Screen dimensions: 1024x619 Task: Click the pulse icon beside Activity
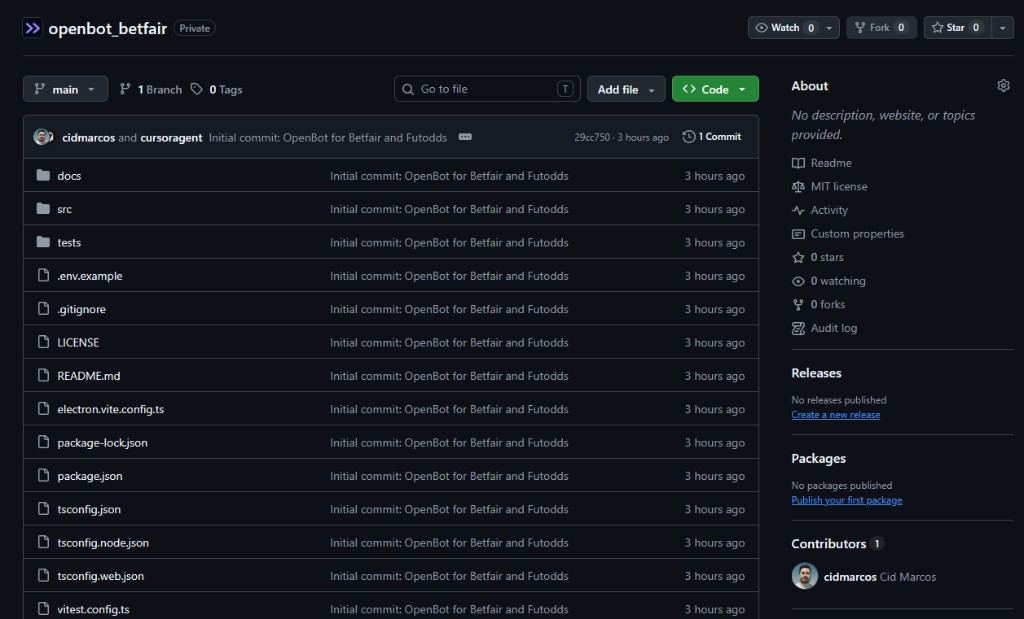(798, 210)
